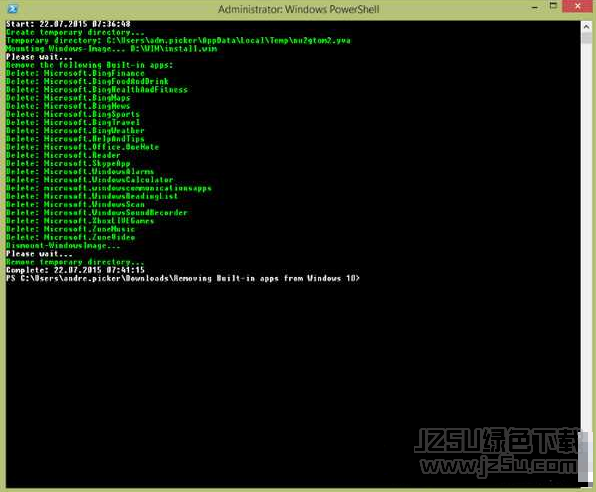Click the 'Delete: Microsoft.WindowsScan' line
This screenshot has width=596, height=492.
pos(75,205)
